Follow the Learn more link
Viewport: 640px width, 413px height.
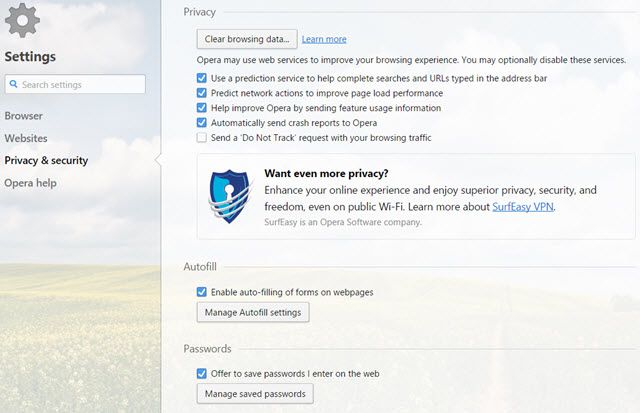click(324, 39)
